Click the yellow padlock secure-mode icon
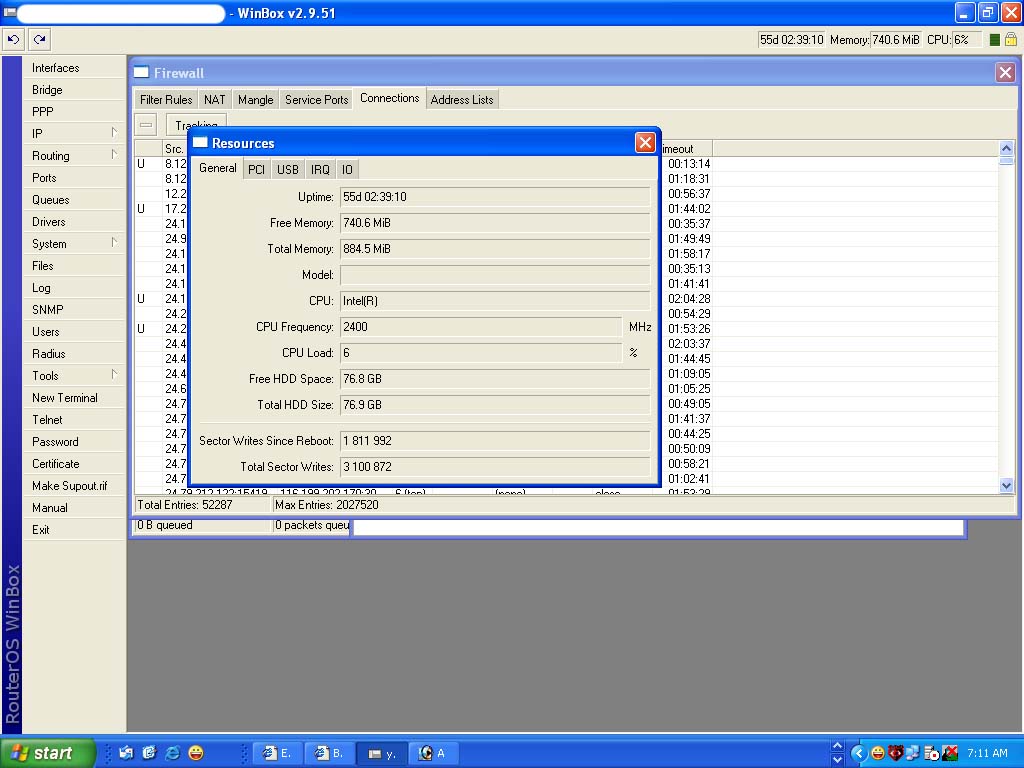 [1010, 39]
